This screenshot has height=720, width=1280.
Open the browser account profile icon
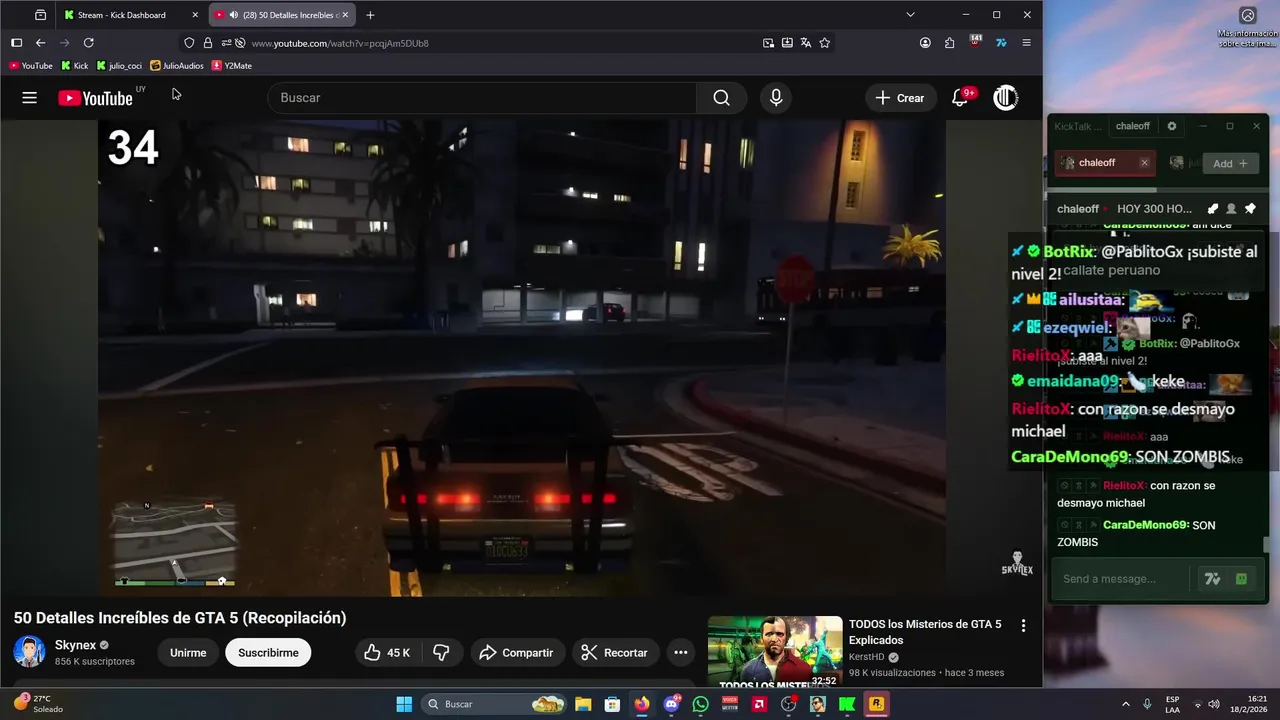(x=925, y=43)
